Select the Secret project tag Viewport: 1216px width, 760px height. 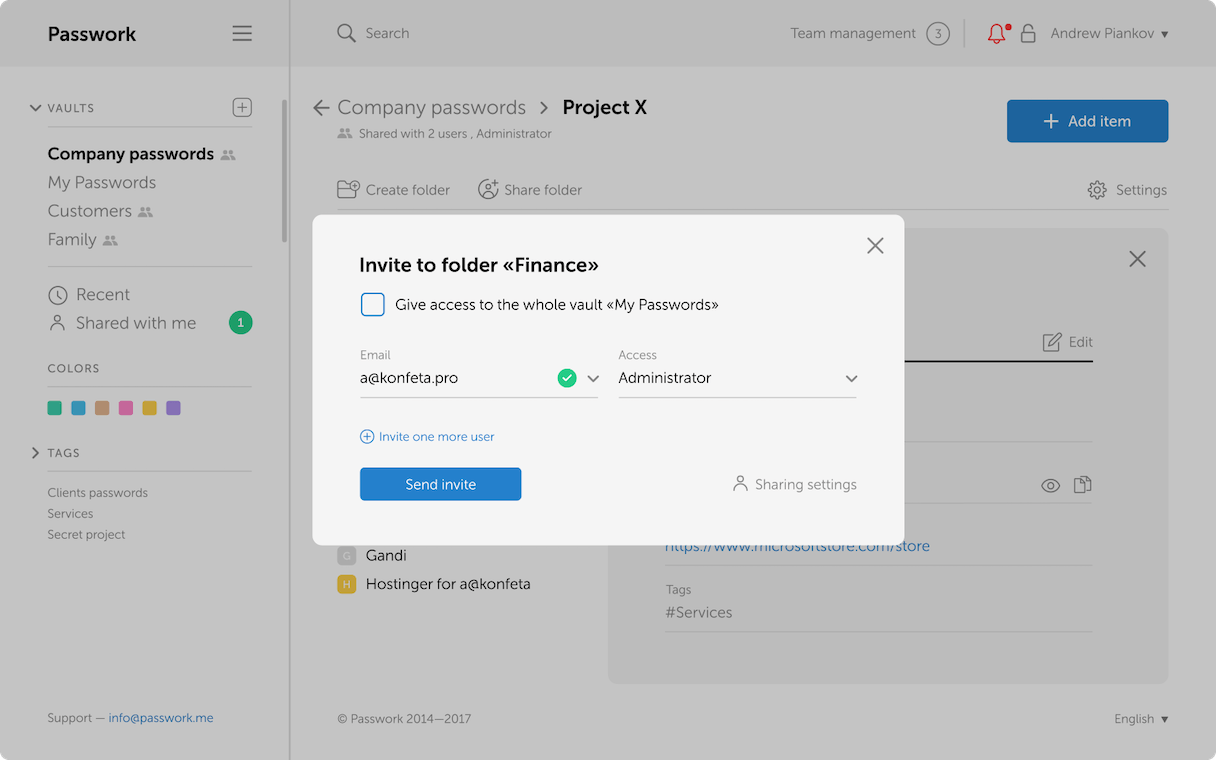86,535
